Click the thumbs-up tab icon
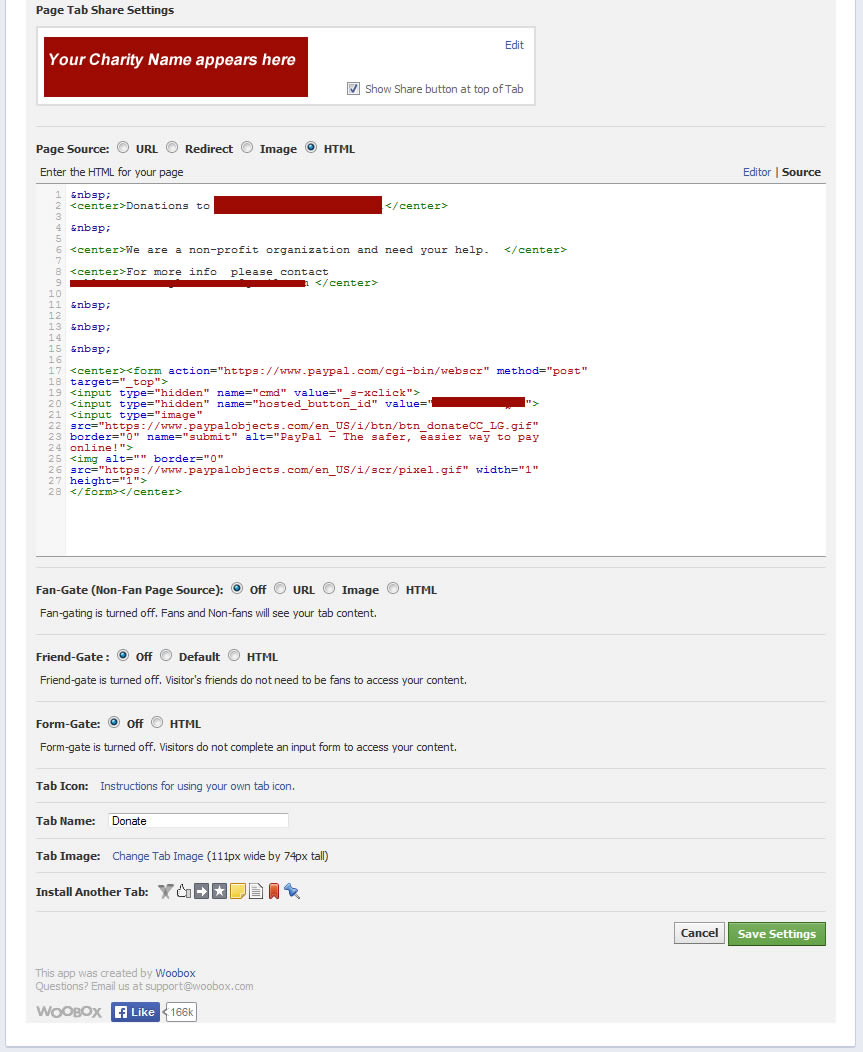Viewport: 863px width, 1052px height. (x=184, y=891)
